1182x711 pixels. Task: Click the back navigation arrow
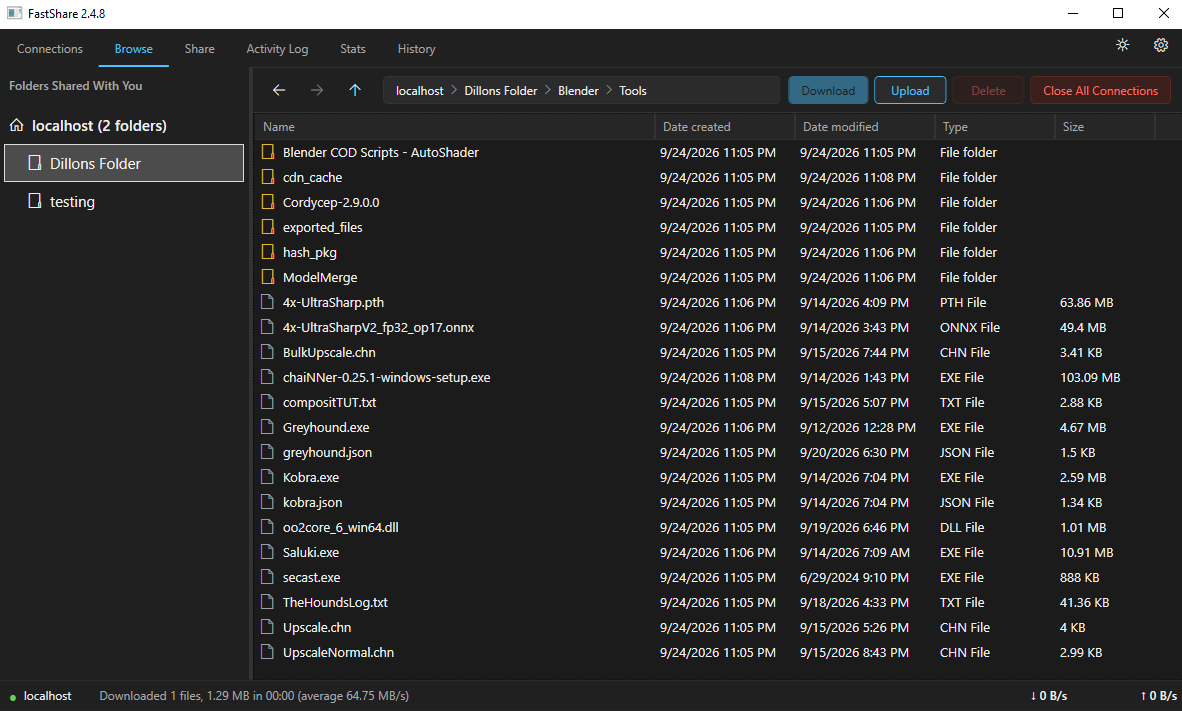point(279,90)
